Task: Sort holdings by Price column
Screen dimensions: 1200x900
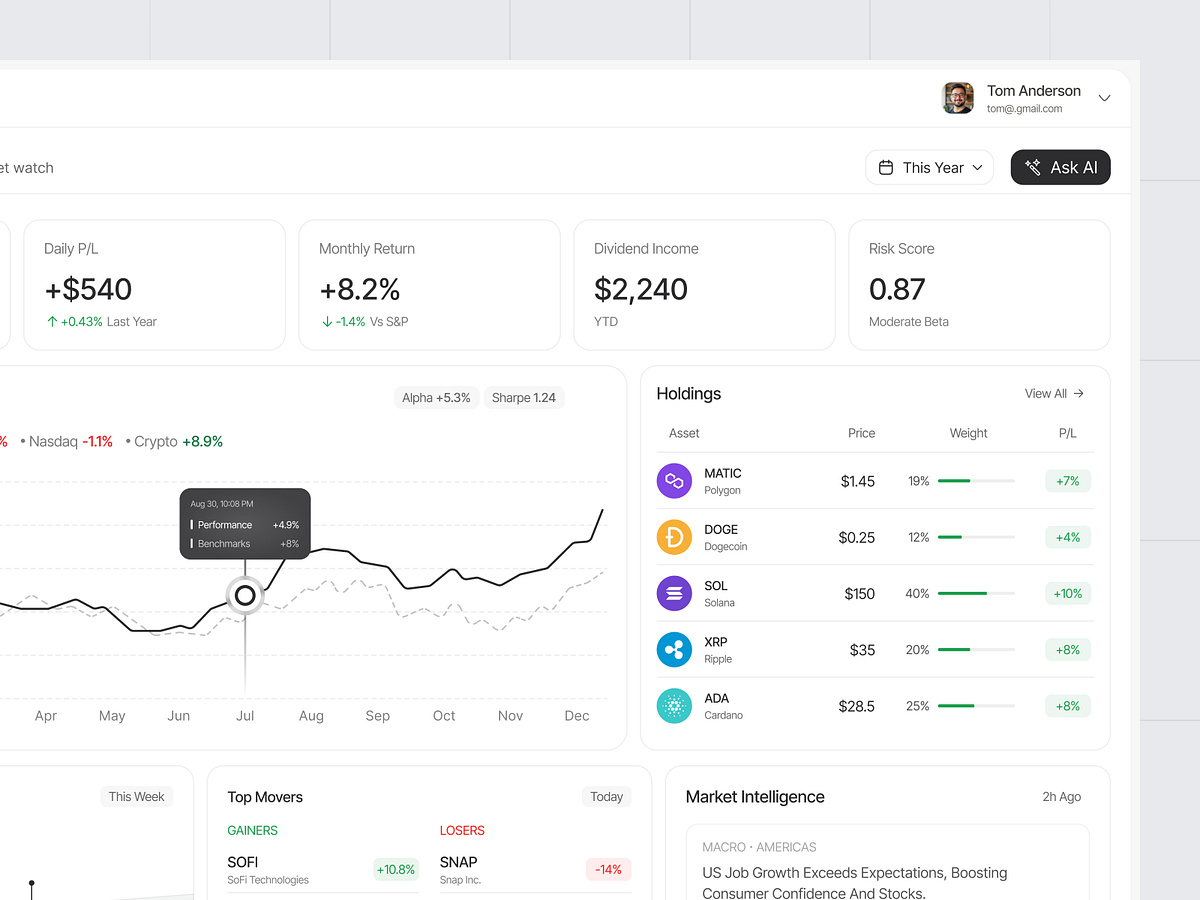Action: [861, 433]
